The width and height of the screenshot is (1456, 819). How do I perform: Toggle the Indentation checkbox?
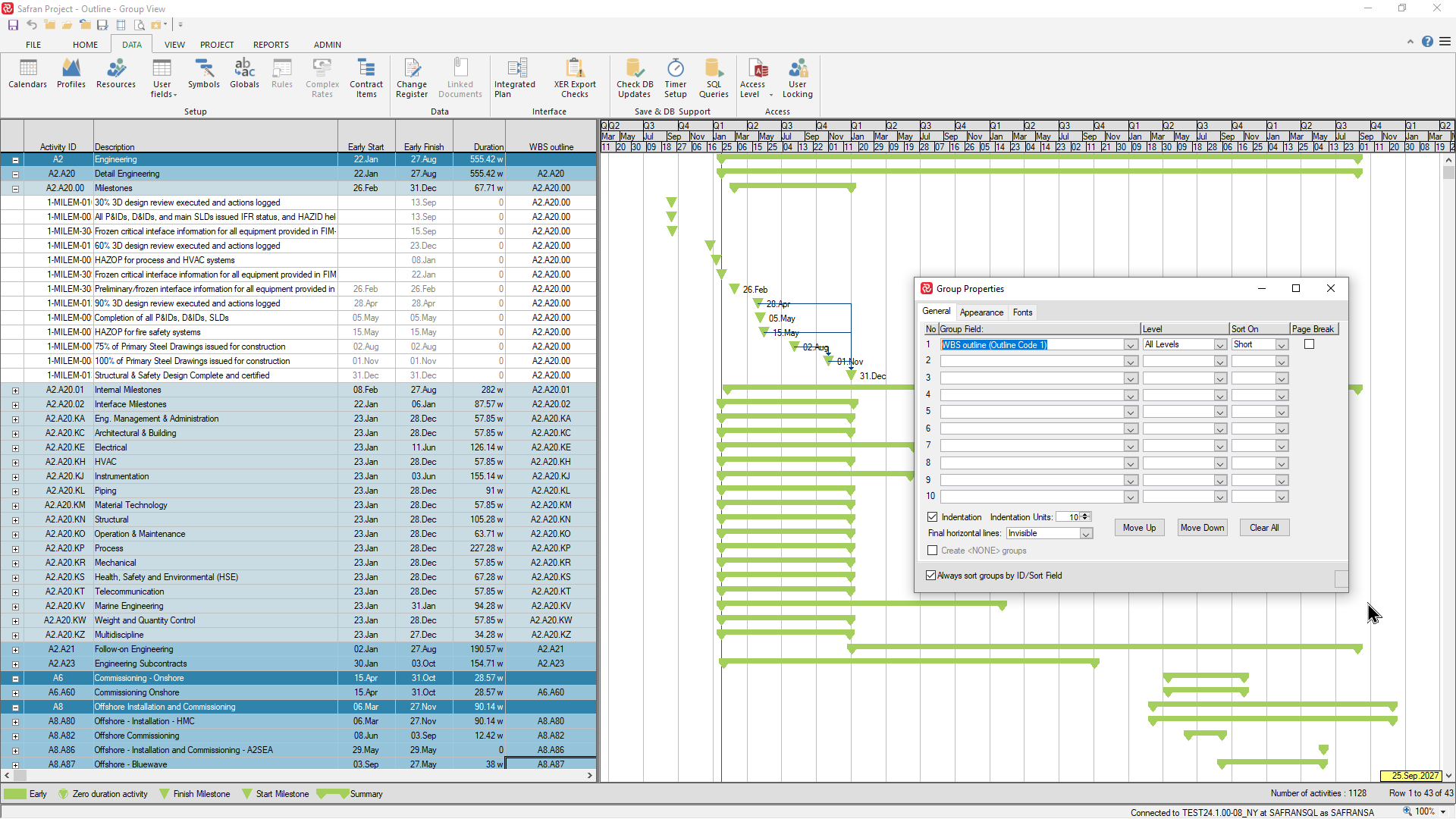click(x=933, y=517)
